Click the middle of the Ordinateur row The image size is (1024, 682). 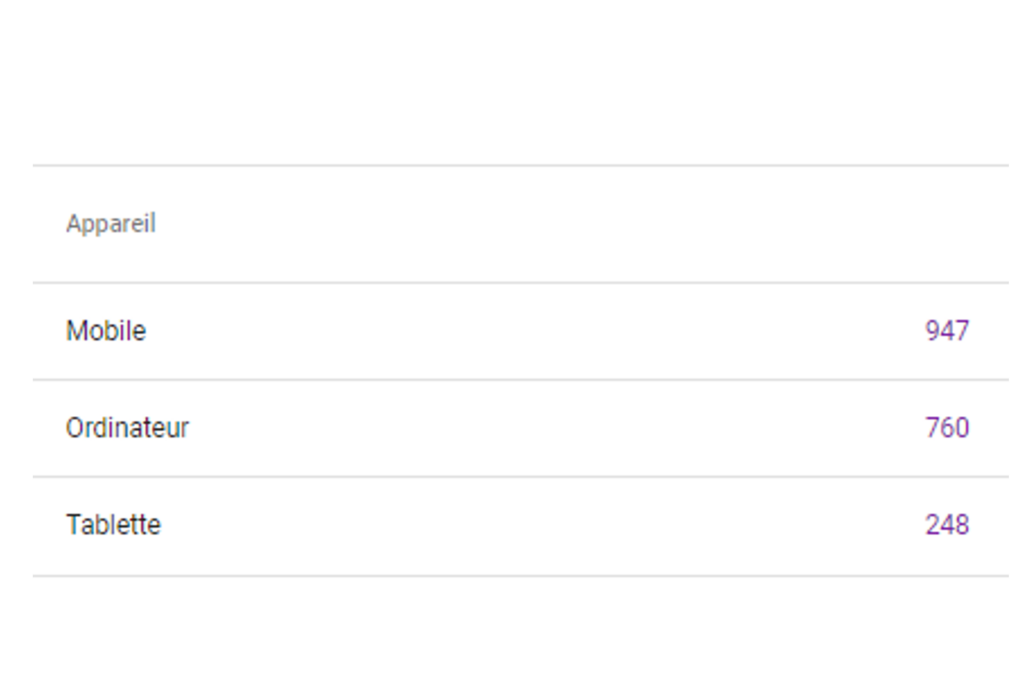[520, 428]
